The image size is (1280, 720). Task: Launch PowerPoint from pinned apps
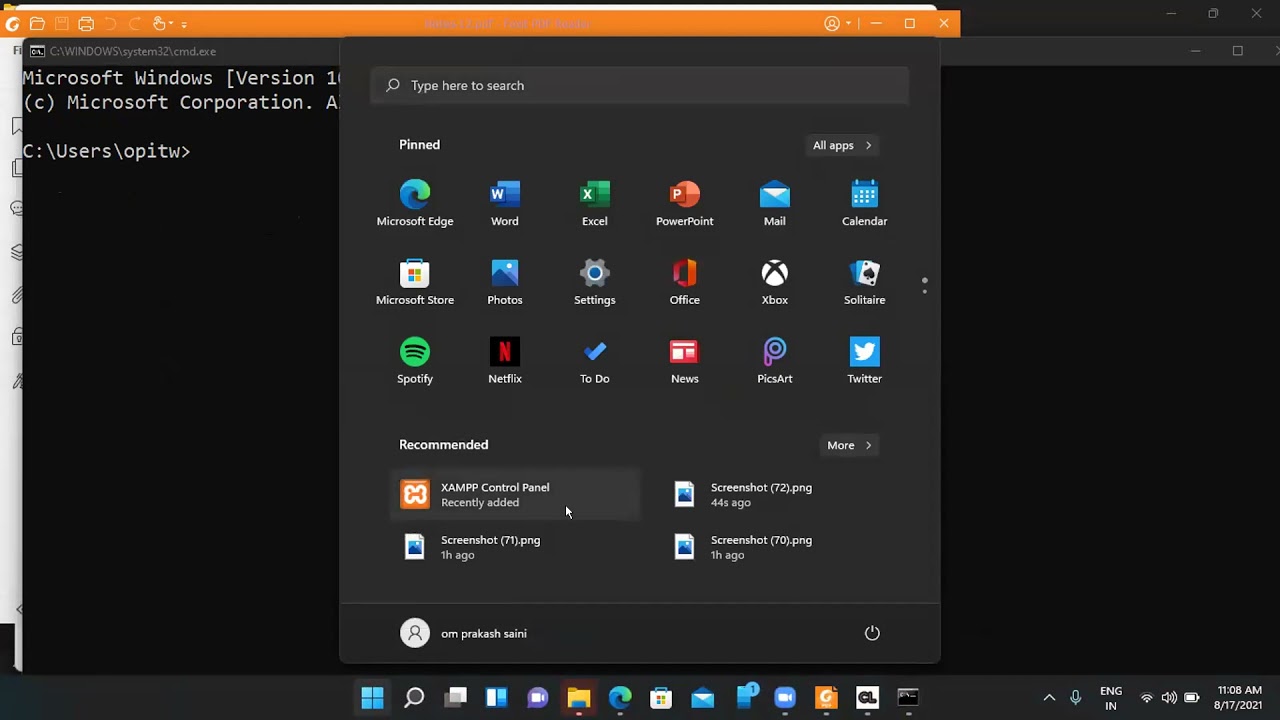[x=685, y=203]
